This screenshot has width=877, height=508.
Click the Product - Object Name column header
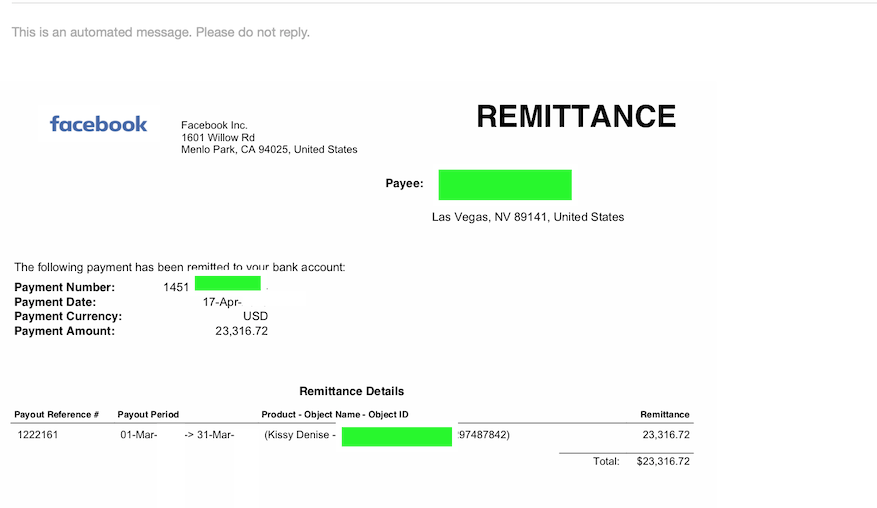click(x=335, y=415)
